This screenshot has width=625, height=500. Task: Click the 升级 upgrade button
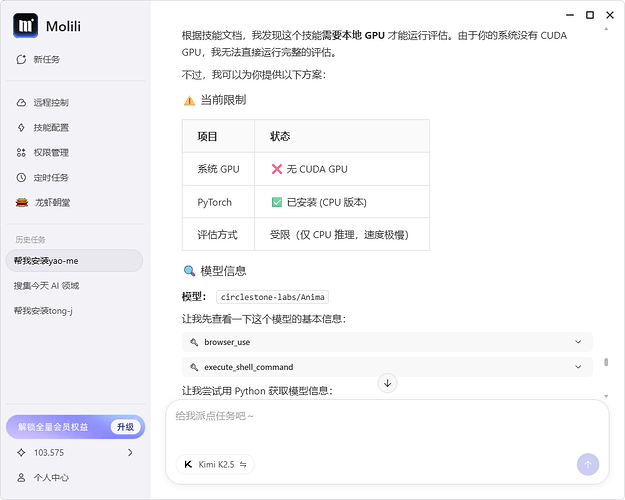(x=125, y=427)
